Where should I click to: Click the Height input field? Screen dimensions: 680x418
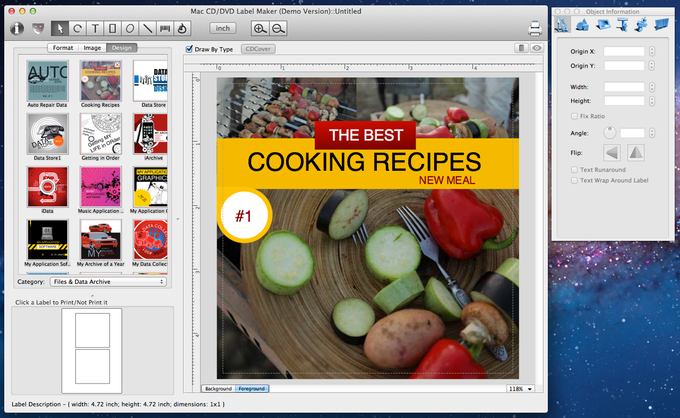[624, 101]
